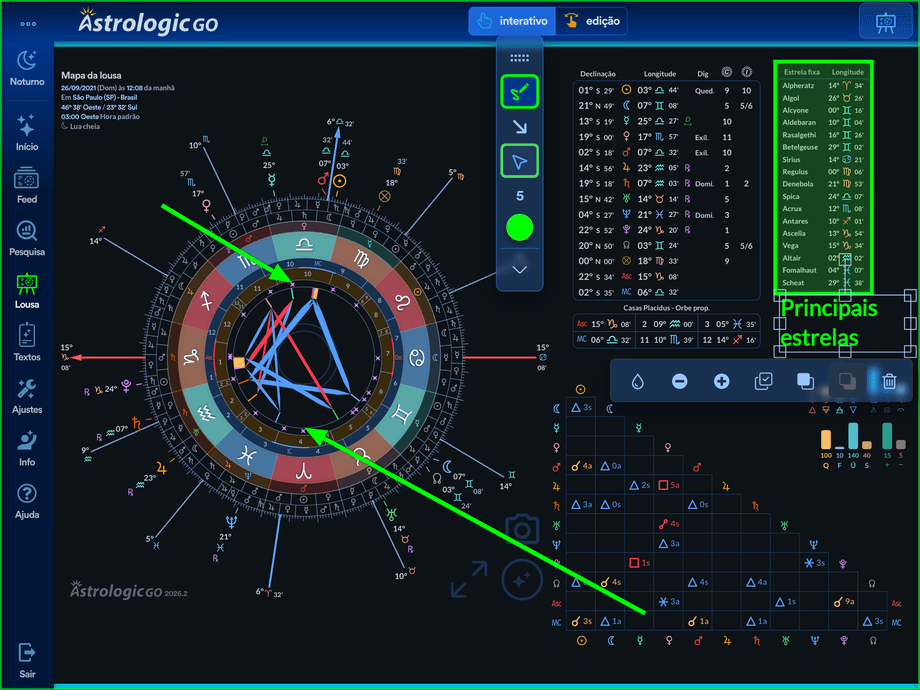
Task: Open the presentation board icon at top right
Action: pos(885,22)
